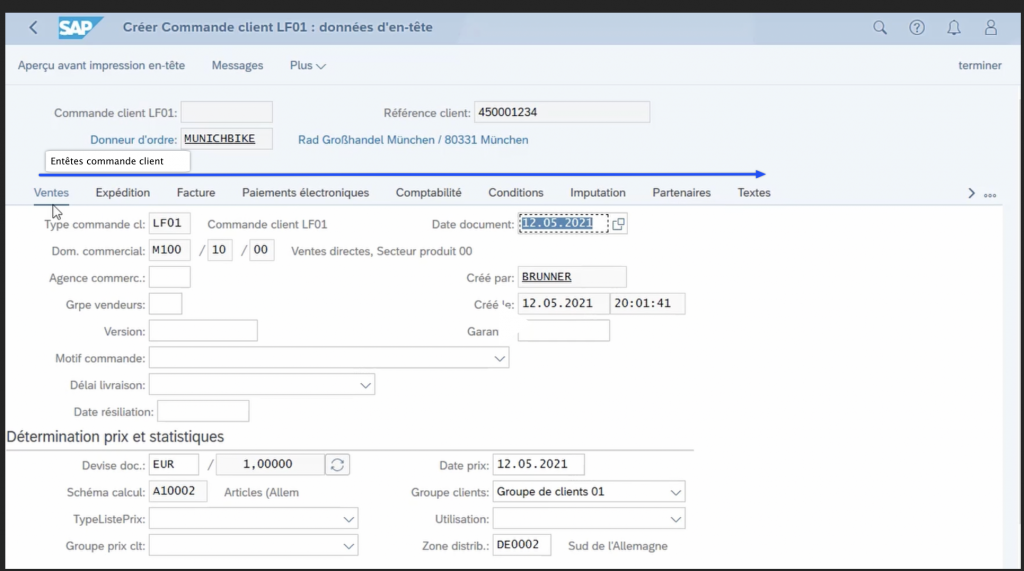Click the back arrow in header
The height and width of the screenshot is (571, 1024).
point(33,28)
